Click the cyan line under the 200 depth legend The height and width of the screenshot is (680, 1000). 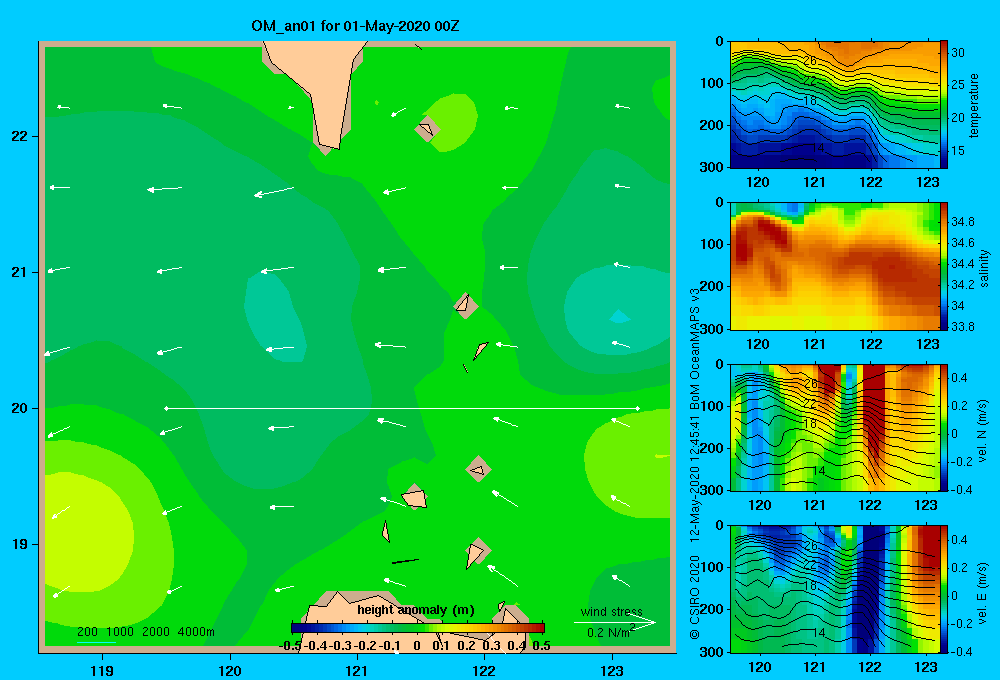pyautogui.click(x=96, y=641)
